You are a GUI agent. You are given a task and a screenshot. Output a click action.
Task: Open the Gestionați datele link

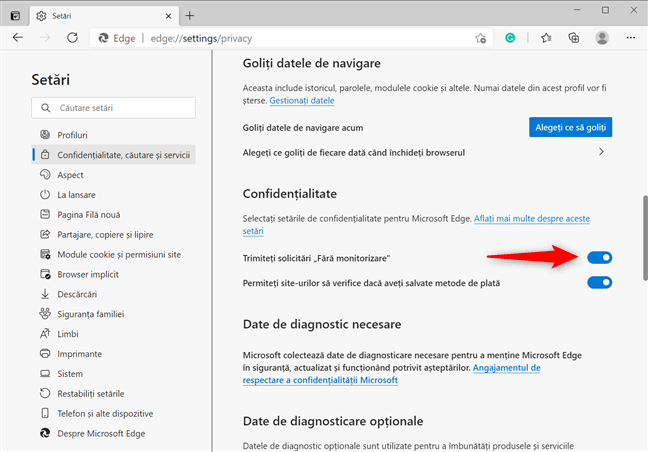302,100
